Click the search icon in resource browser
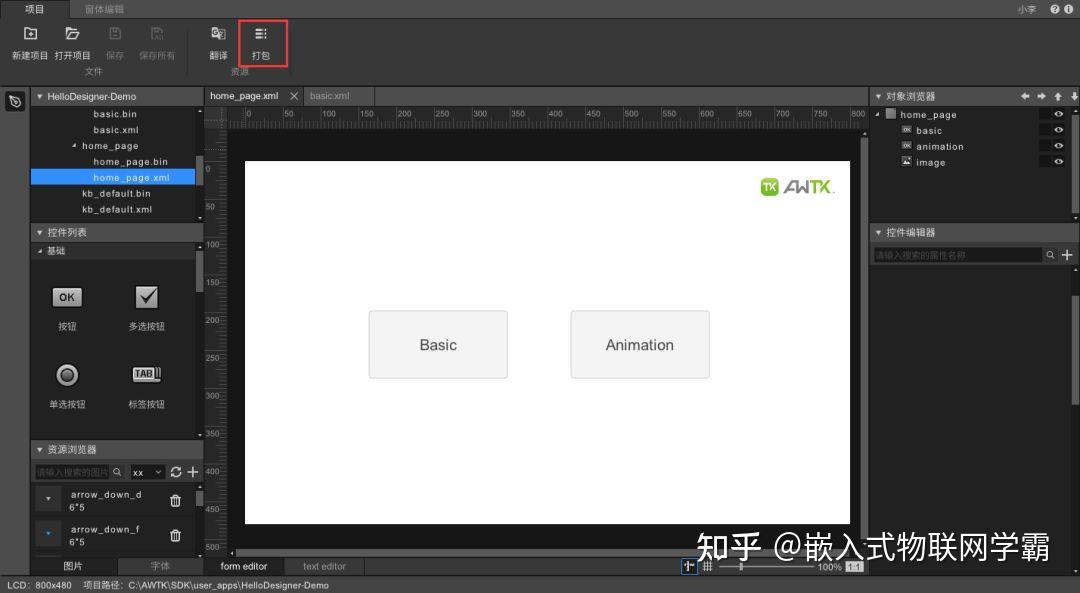This screenshot has width=1080, height=593. tap(117, 472)
